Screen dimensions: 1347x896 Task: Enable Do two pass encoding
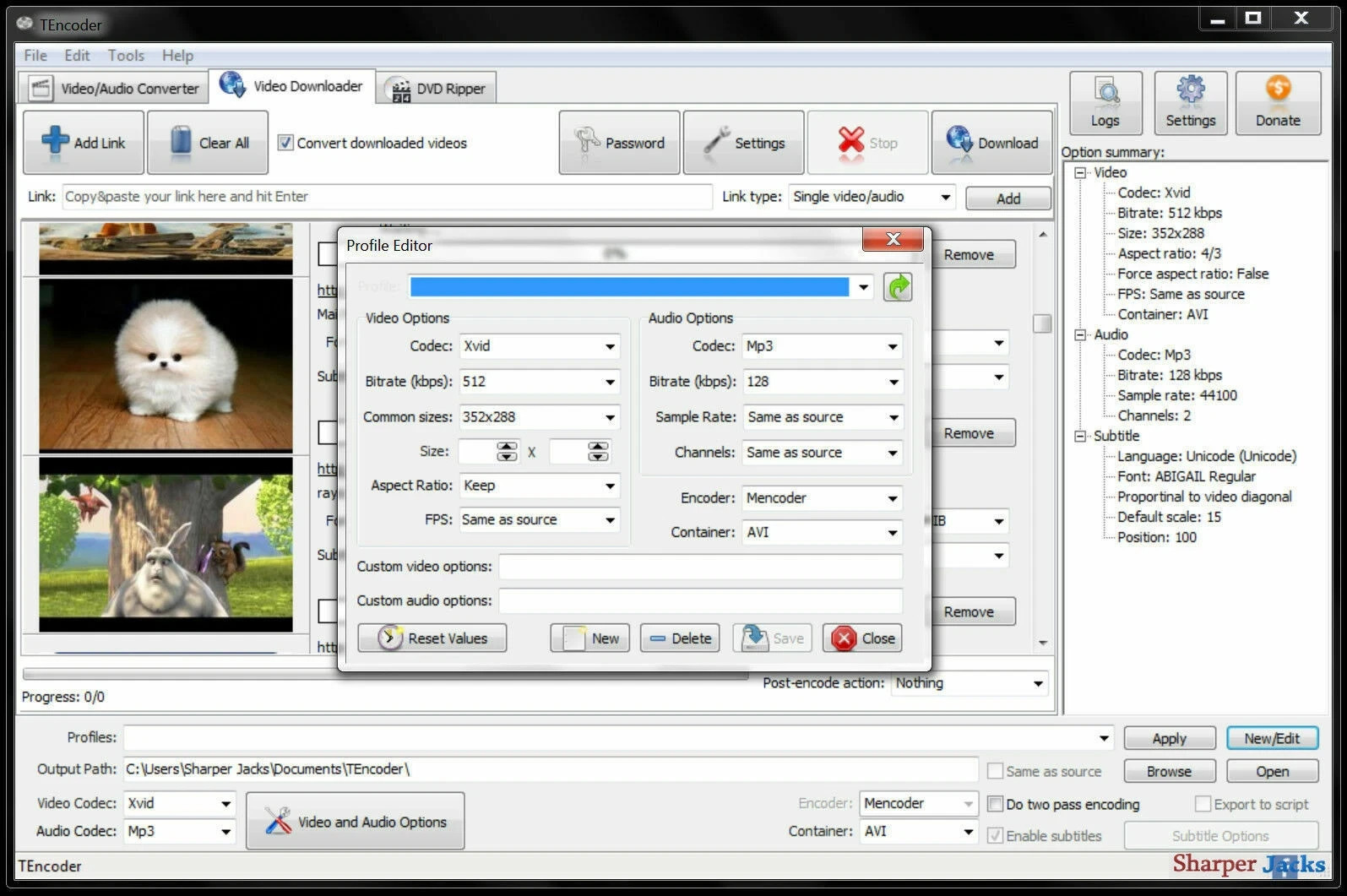[x=995, y=804]
